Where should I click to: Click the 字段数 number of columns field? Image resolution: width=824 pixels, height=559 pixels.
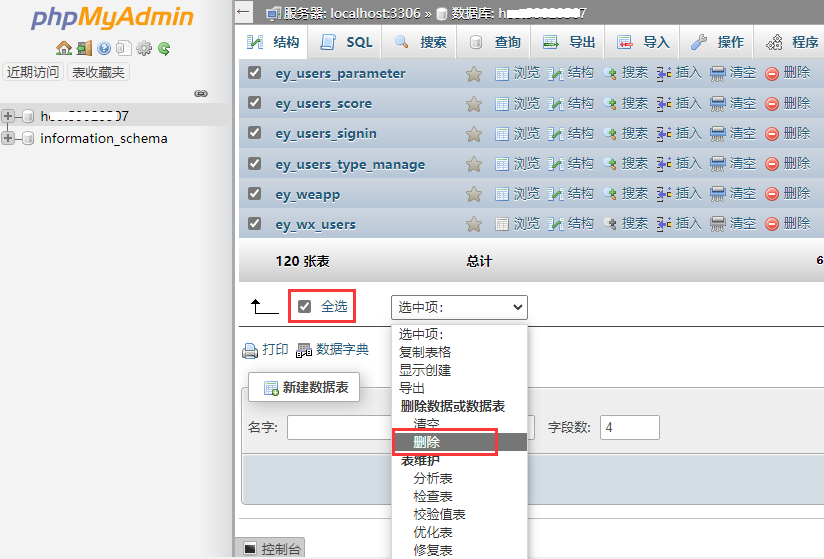tap(630, 427)
